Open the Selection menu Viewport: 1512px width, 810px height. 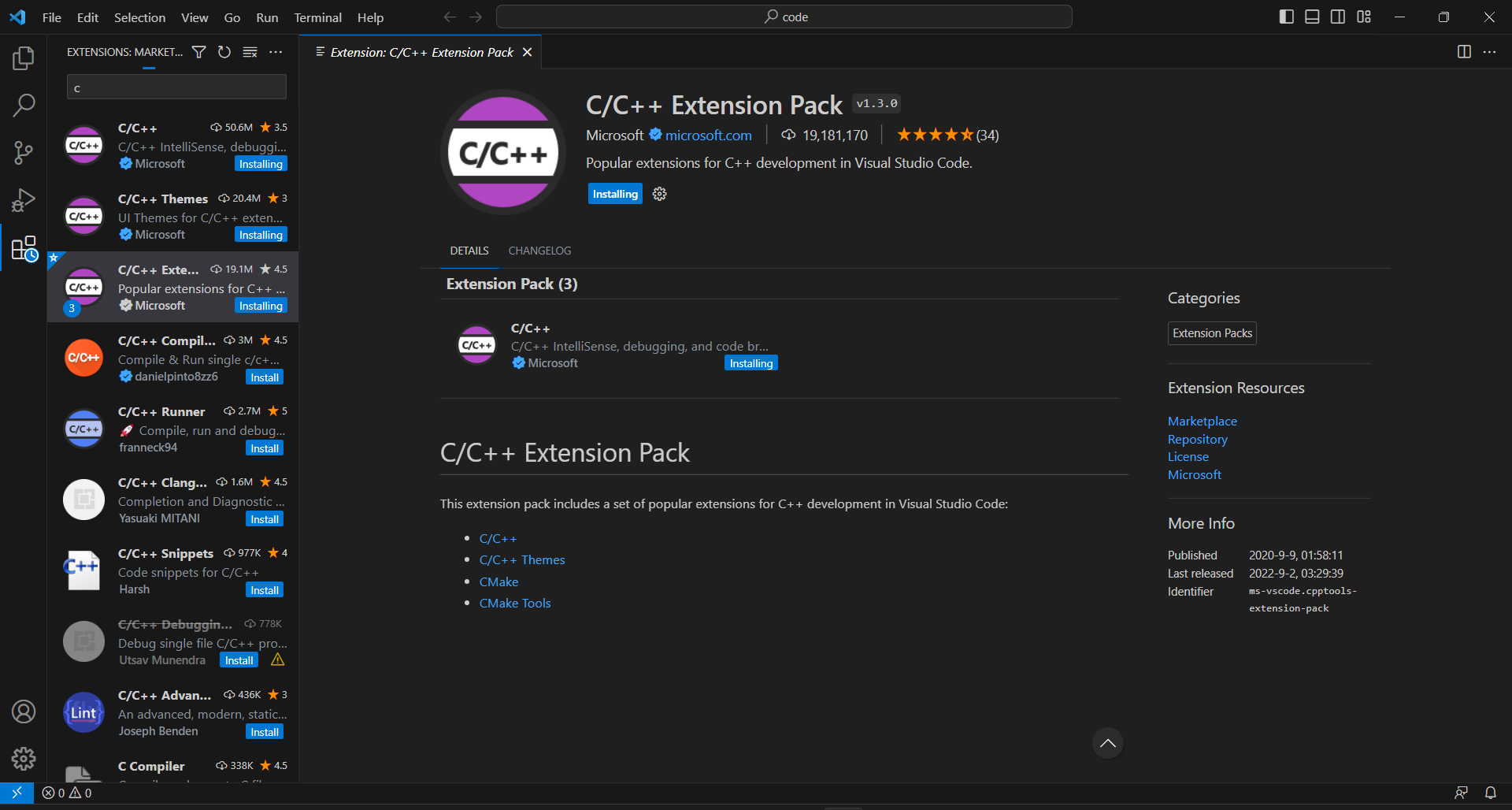pyautogui.click(x=139, y=17)
